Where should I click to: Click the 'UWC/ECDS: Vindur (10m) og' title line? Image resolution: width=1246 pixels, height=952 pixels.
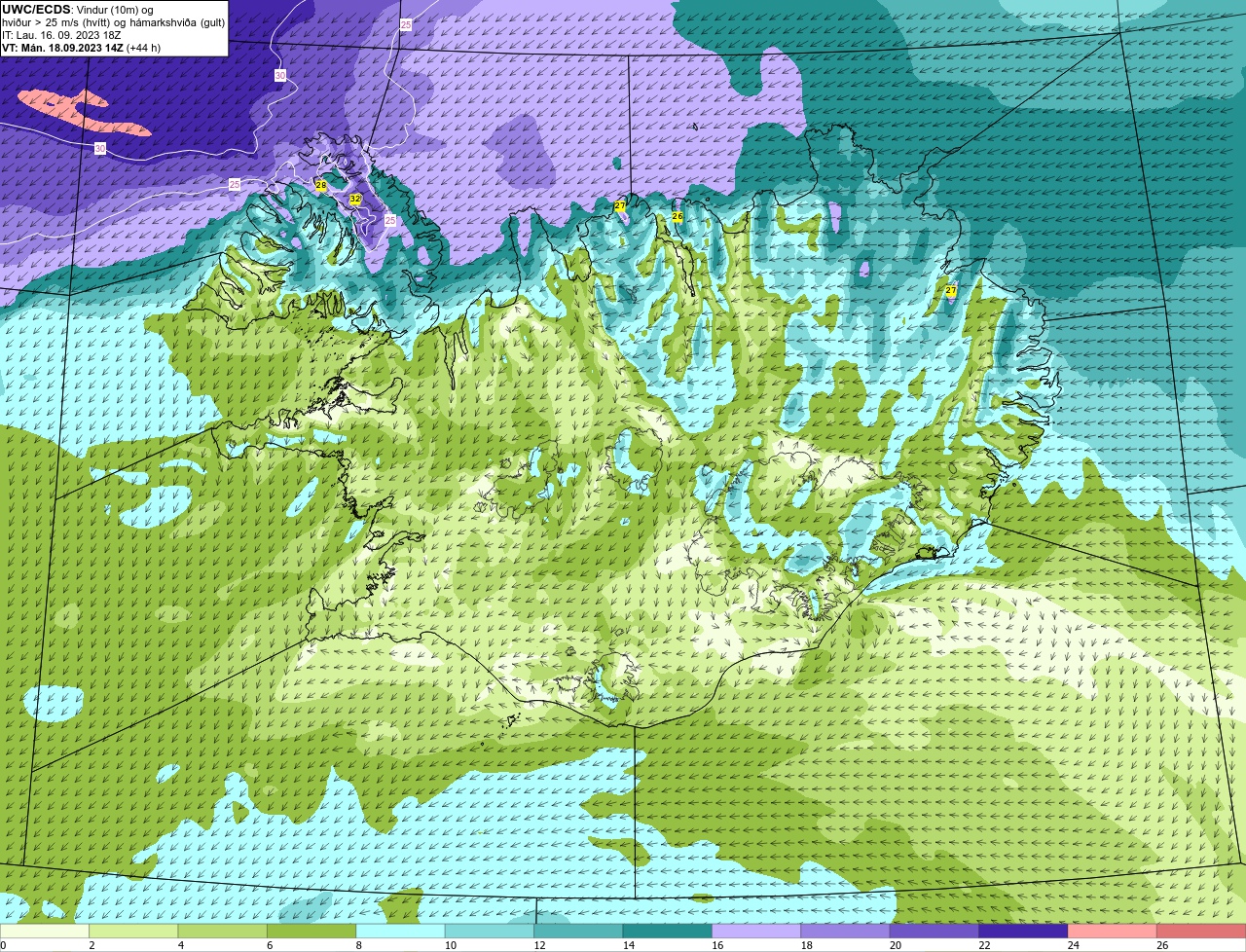coord(78,10)
